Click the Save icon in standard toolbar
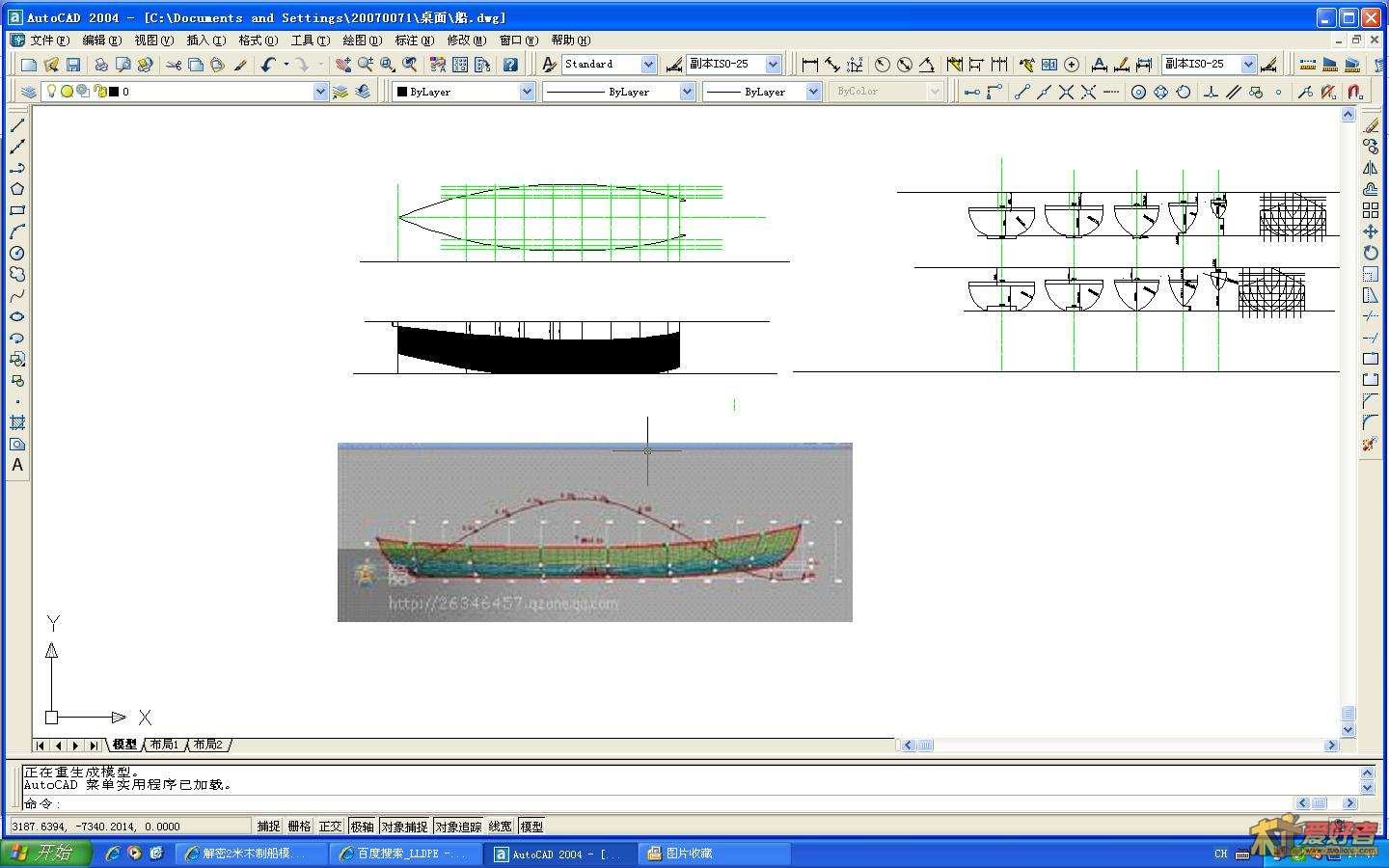The height and width of the screenshot is (868, 1389). pos(73,65)
